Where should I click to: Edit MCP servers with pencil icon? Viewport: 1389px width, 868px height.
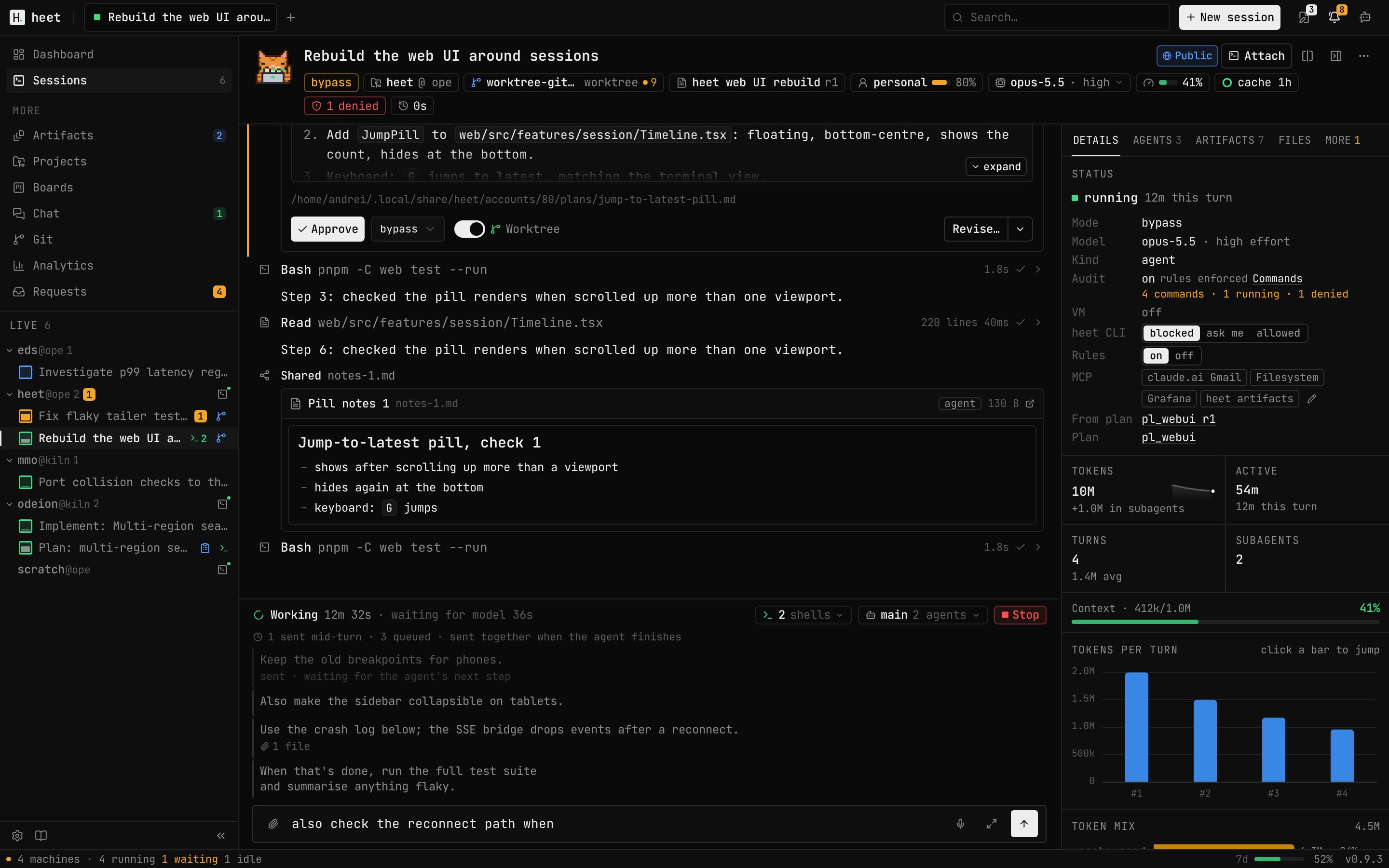pyautogui.click(x=1311, y=398)
